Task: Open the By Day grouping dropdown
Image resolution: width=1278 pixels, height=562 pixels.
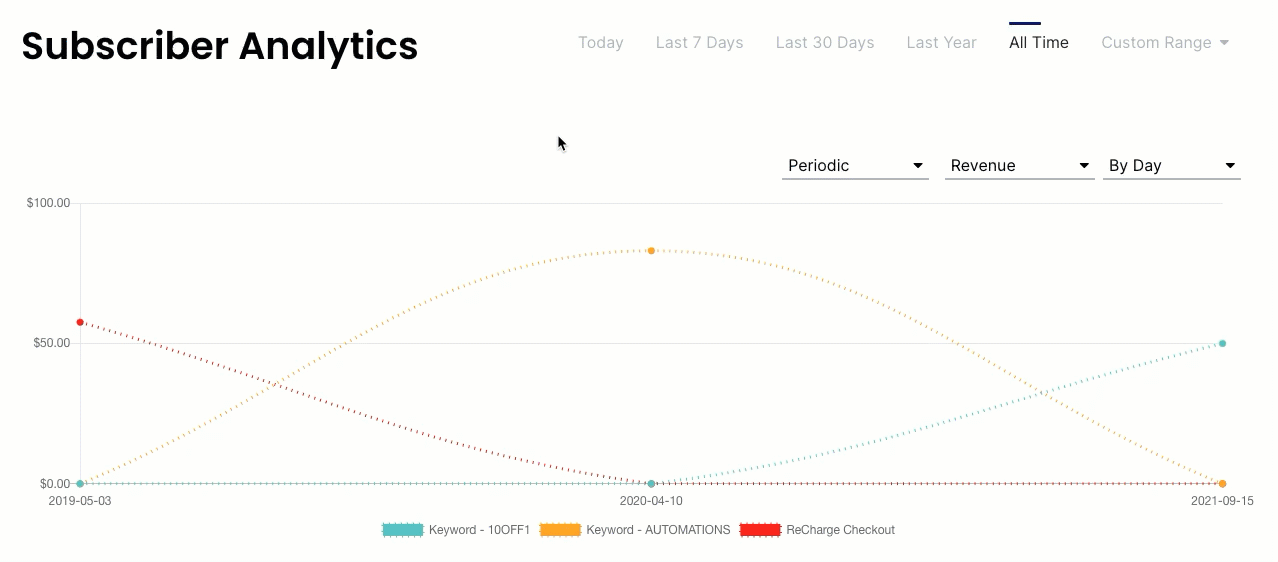Action: click(x=1171, y=166)
